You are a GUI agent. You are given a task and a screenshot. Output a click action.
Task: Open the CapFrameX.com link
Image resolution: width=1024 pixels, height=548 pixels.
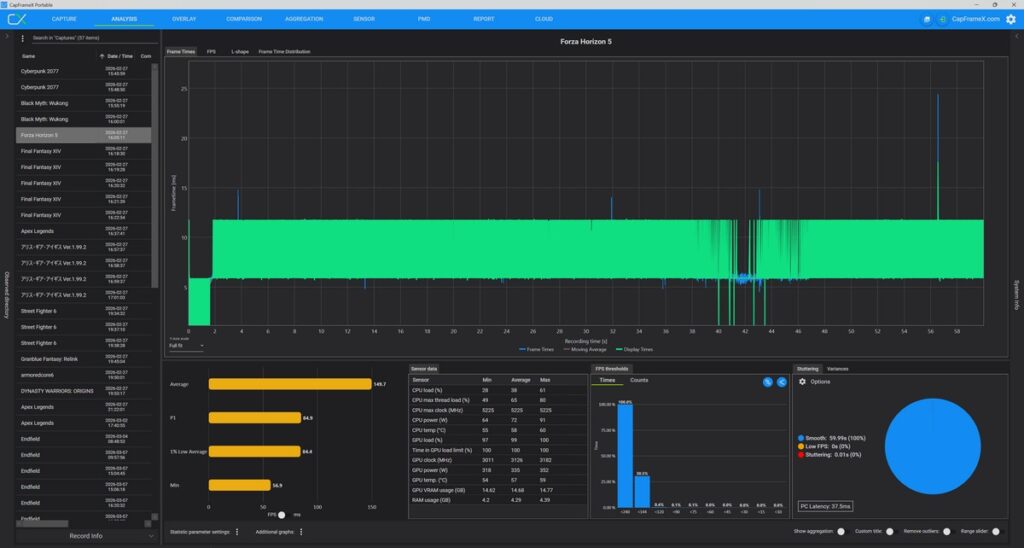[x=975, y=19]
